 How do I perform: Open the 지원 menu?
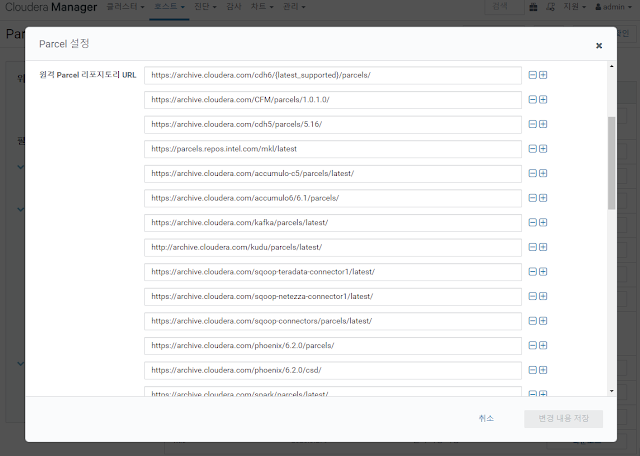[x=575, y=7]
